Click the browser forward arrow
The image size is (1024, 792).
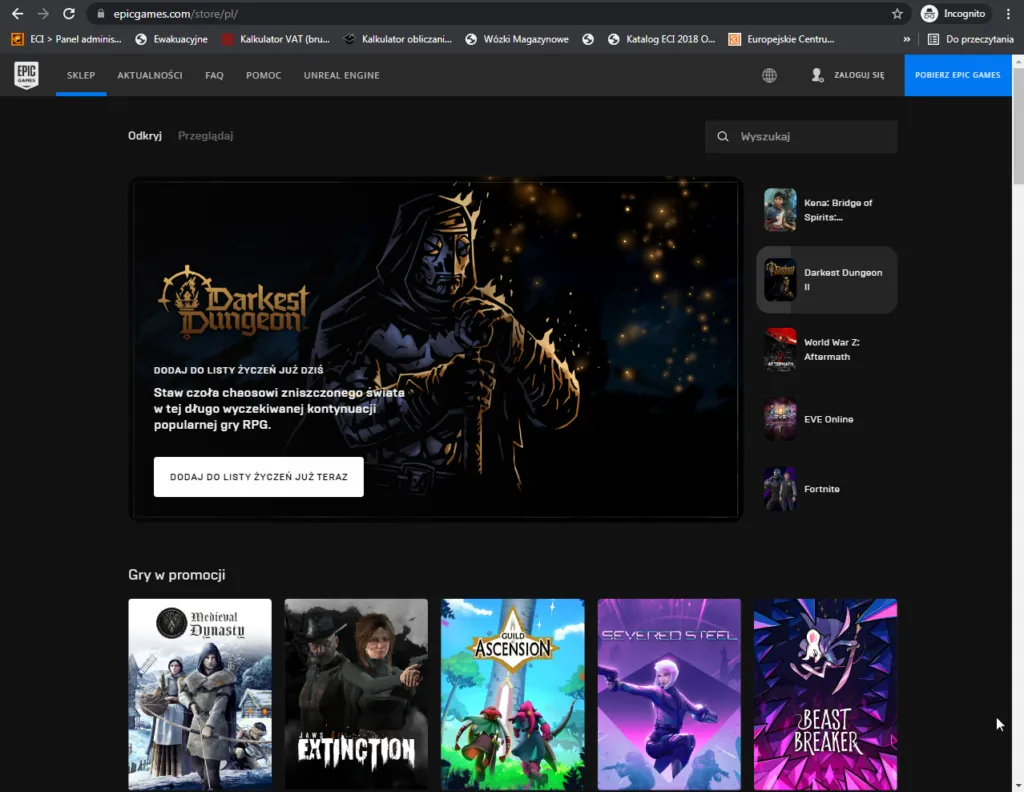[x=43, y=14]
